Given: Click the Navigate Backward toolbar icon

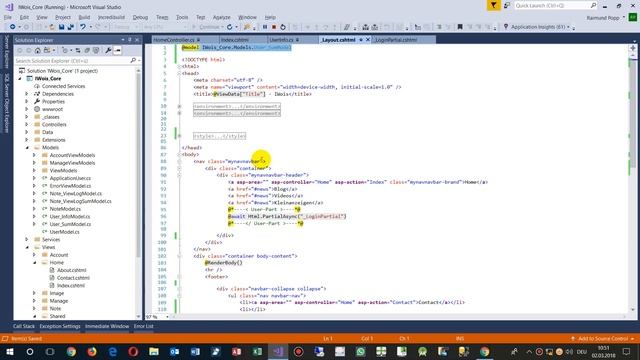Looking at the screenshot, I should (13, 27).
